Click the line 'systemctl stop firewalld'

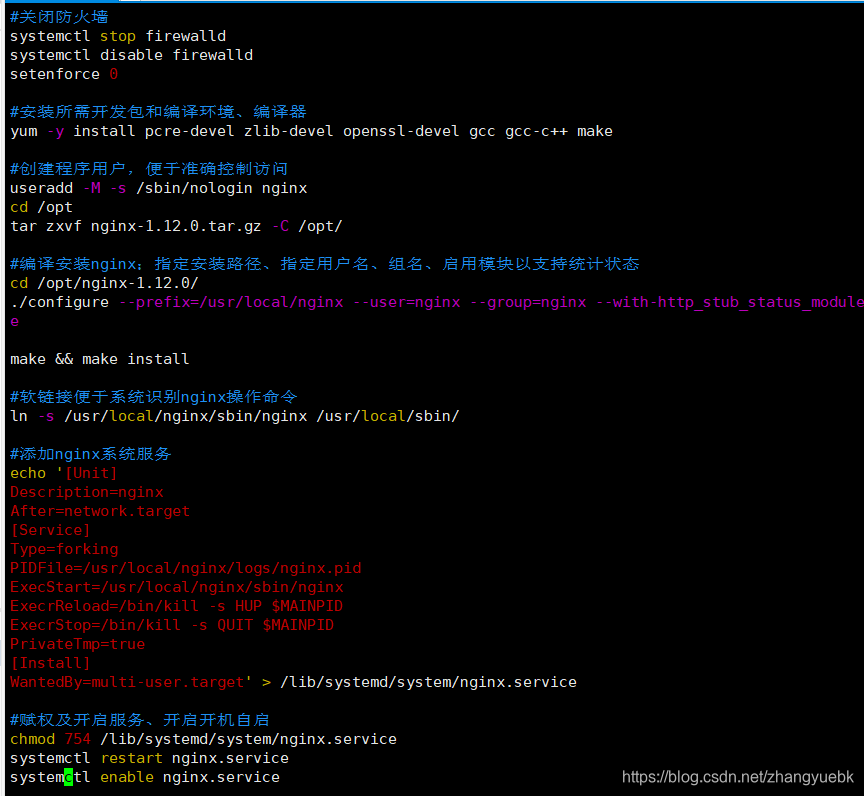(118, 36)
